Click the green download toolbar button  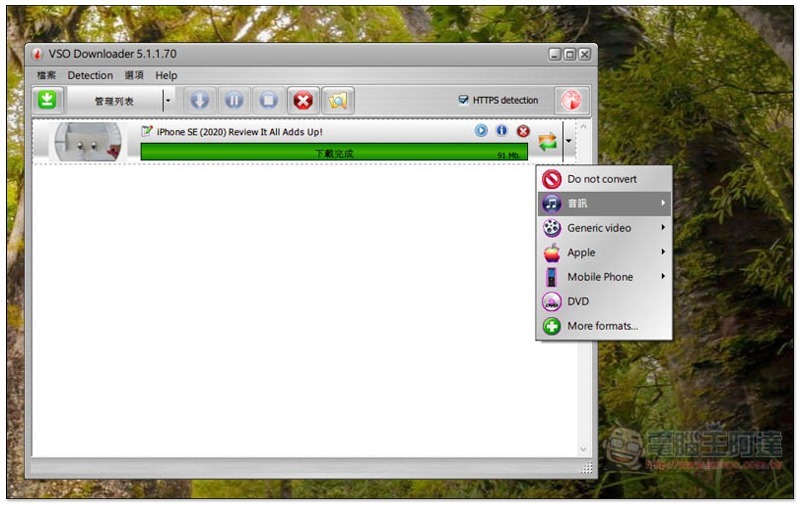[47, 100]
